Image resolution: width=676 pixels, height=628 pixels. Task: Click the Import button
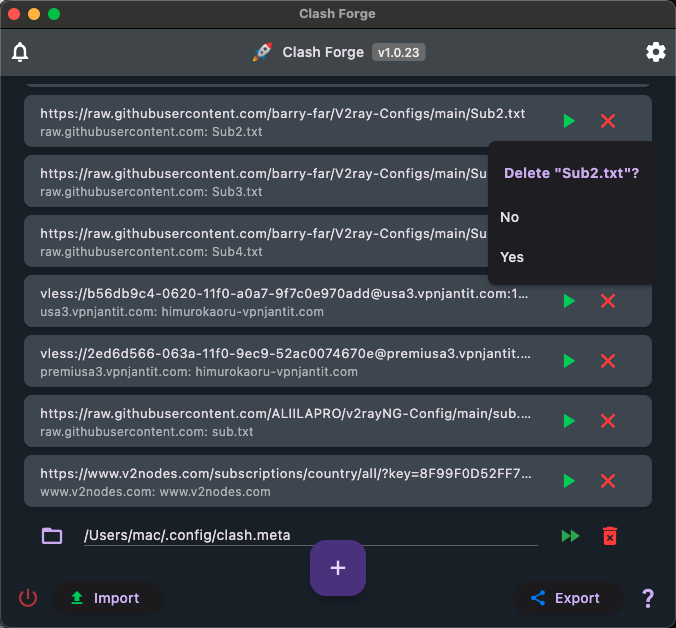tap(108, 598)
